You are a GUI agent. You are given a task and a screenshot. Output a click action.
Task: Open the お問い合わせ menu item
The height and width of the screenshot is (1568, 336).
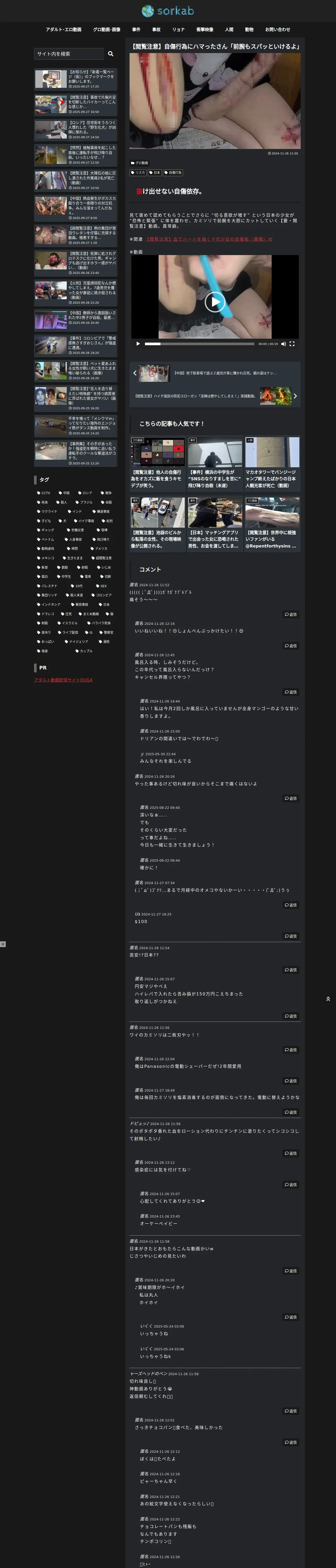277,29
